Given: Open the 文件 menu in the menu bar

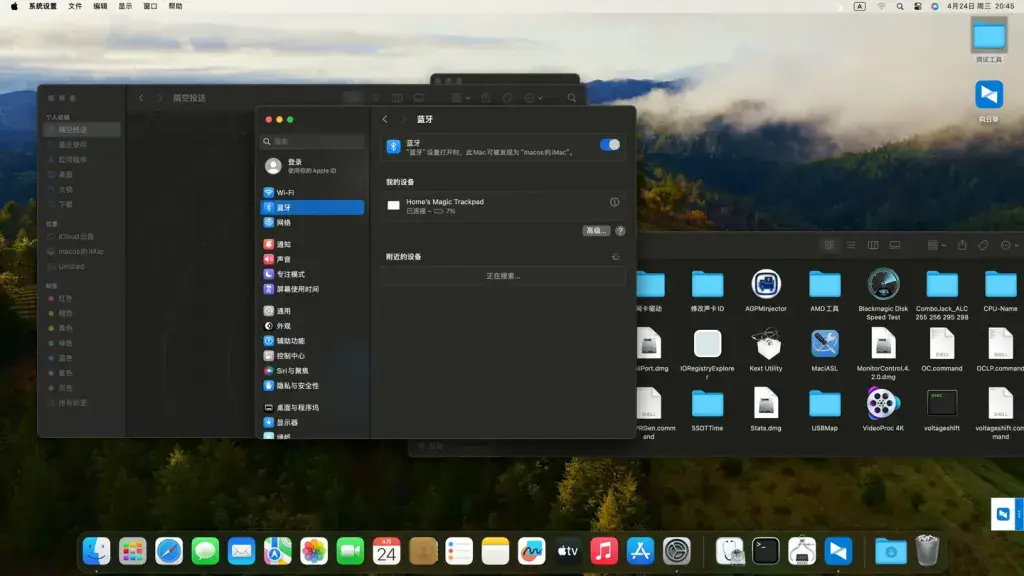Looking at the screenshot, I should tap(75, 6).
